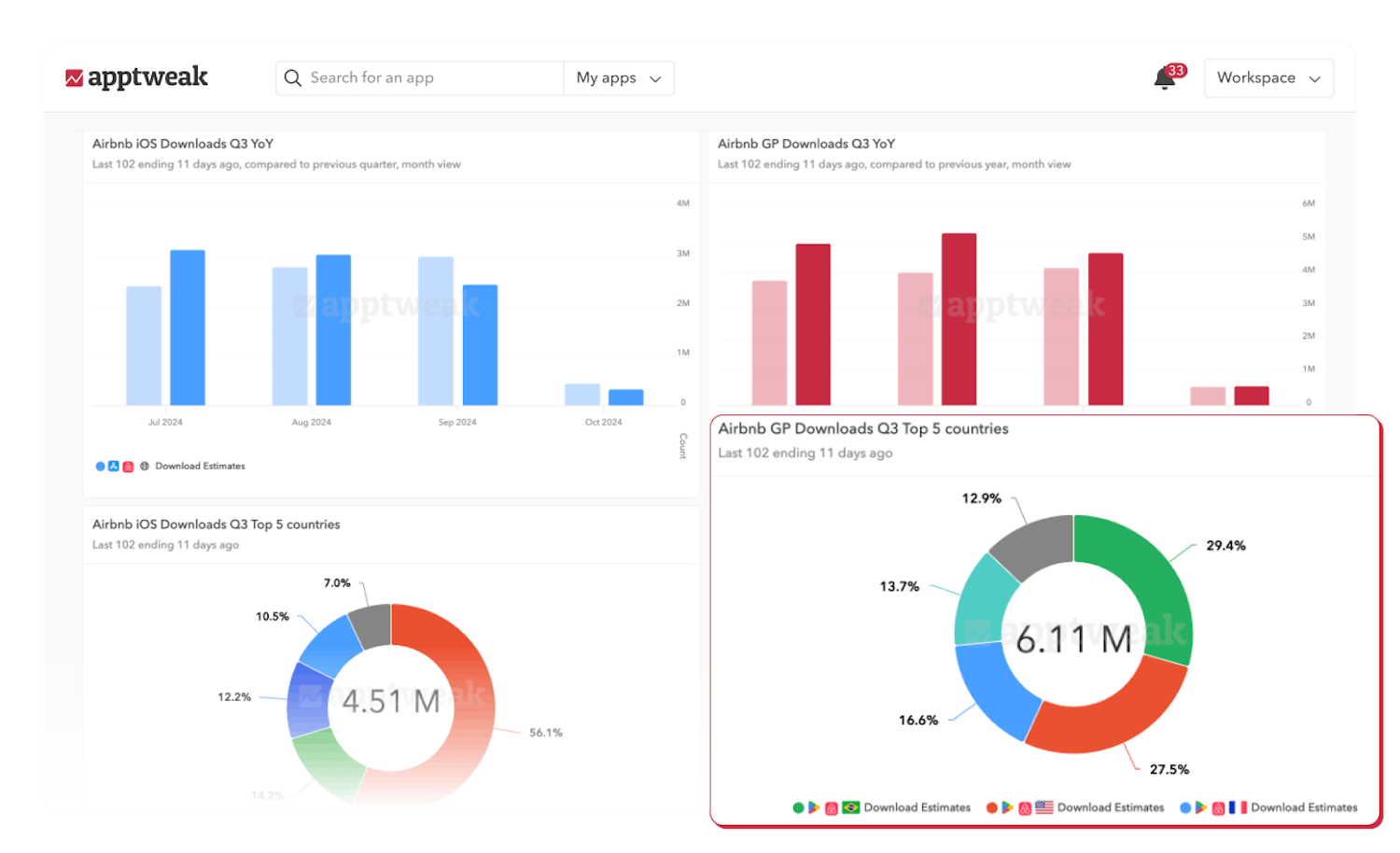Toggle the green dot marker in the GP legend
The height and width of the screenshot is (853, 1400).
tap(798, 806)
